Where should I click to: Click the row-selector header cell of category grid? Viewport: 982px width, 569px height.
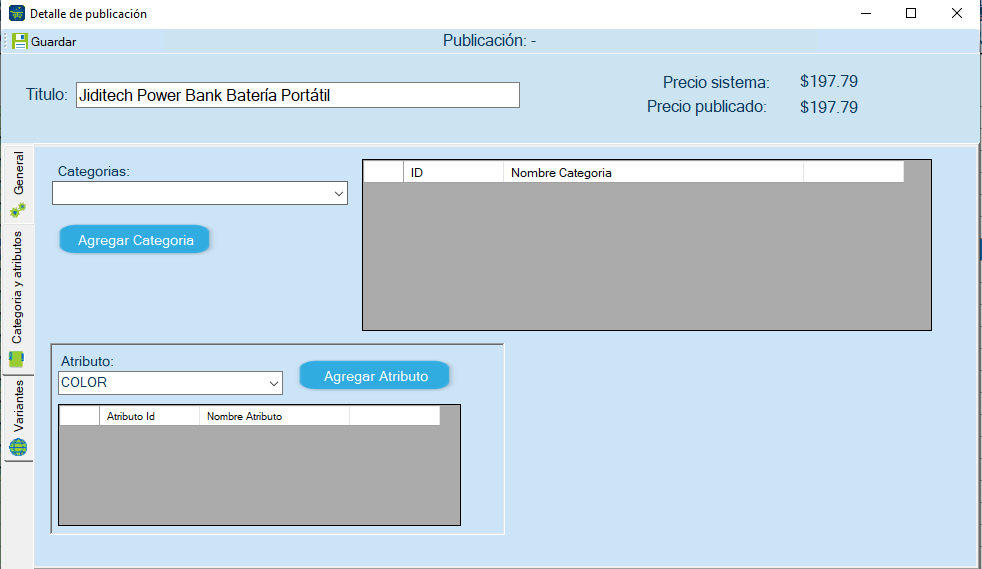383,172
